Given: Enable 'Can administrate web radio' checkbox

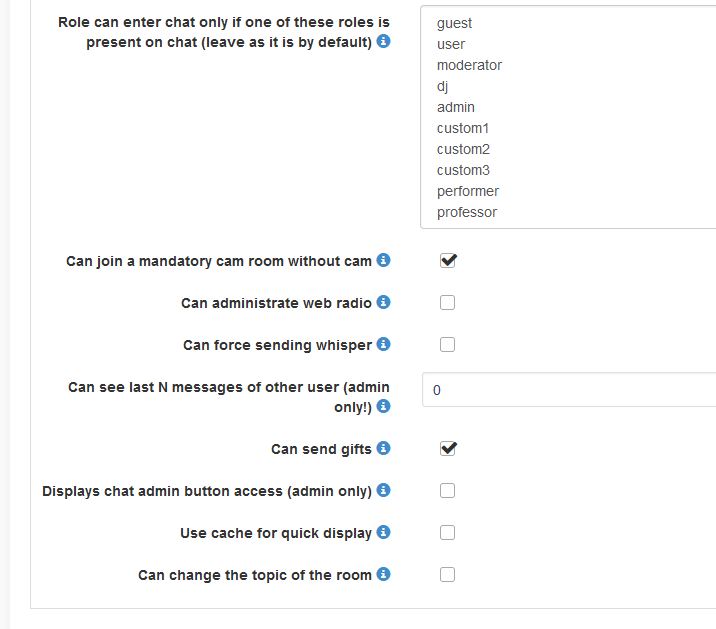Looking at the screenshot, I should (448, 302).
